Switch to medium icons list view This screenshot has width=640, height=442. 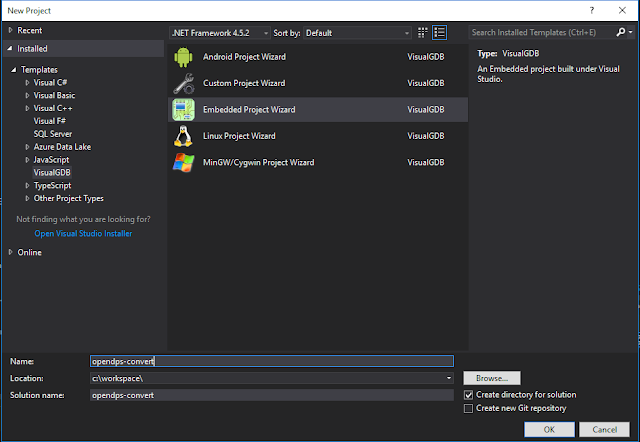(440, 33)
